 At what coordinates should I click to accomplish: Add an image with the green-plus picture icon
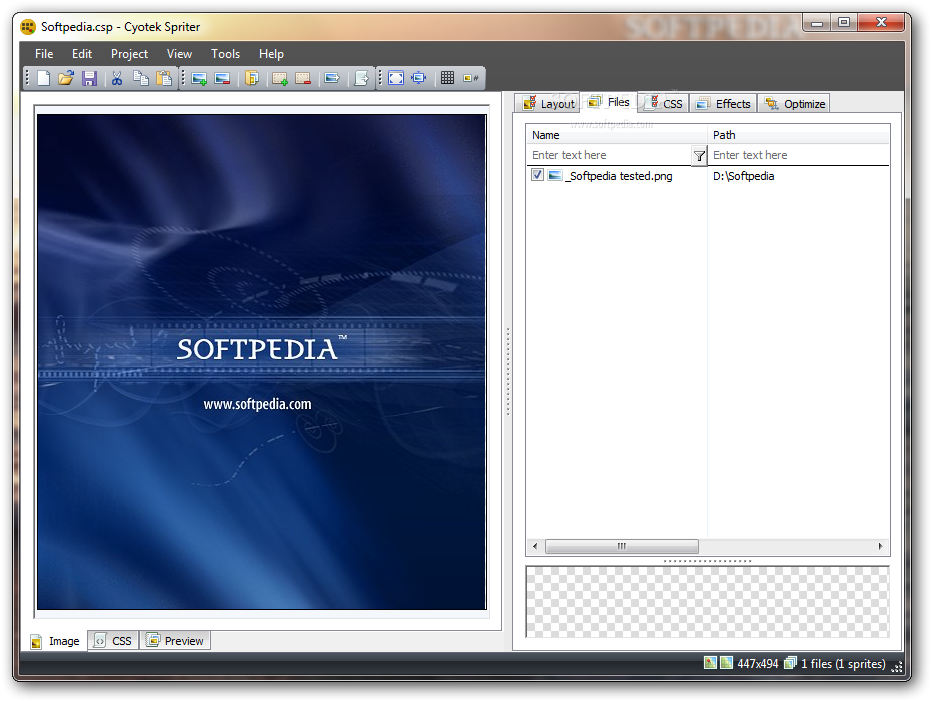(199, 78)
